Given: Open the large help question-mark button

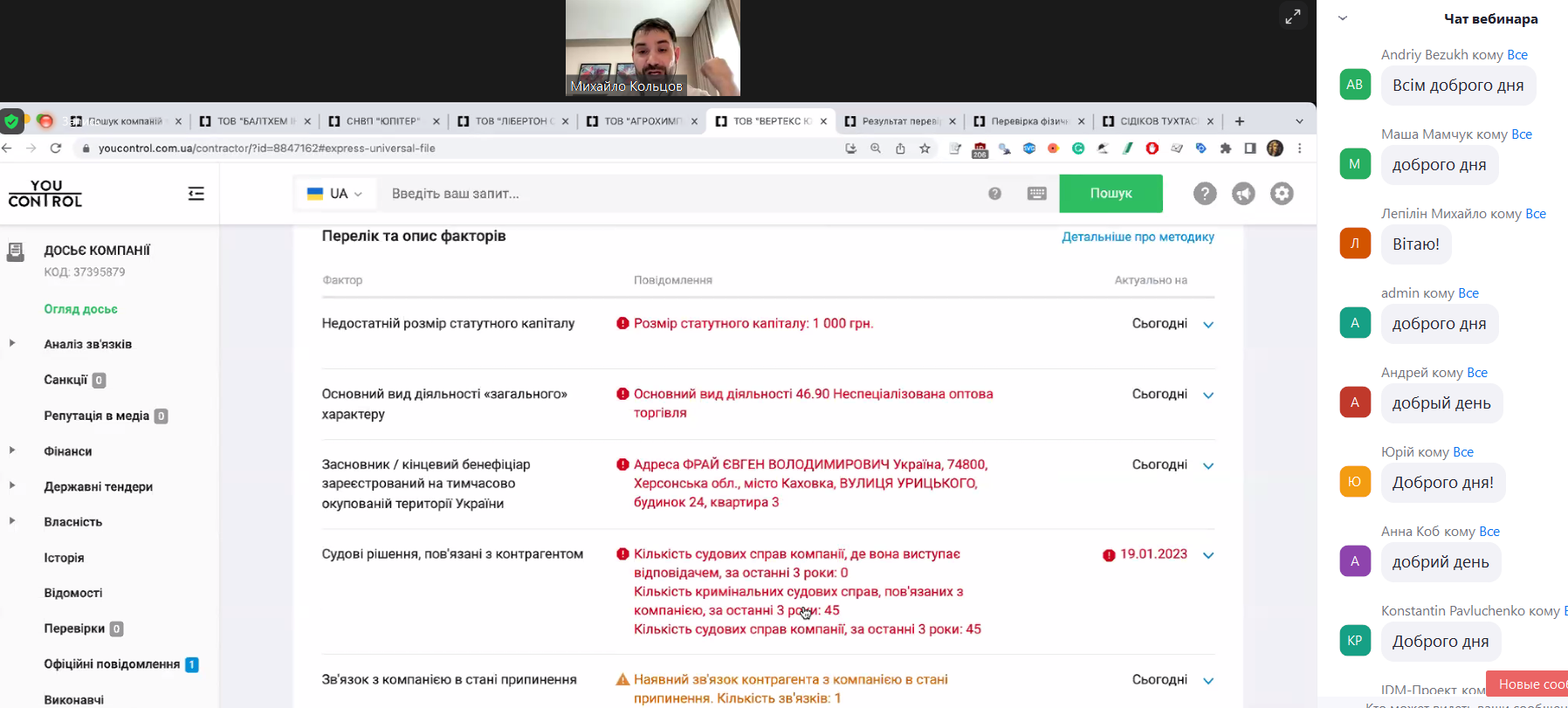Looking at the screenshot, I should pyautogui.click(x=1205, y=194).
